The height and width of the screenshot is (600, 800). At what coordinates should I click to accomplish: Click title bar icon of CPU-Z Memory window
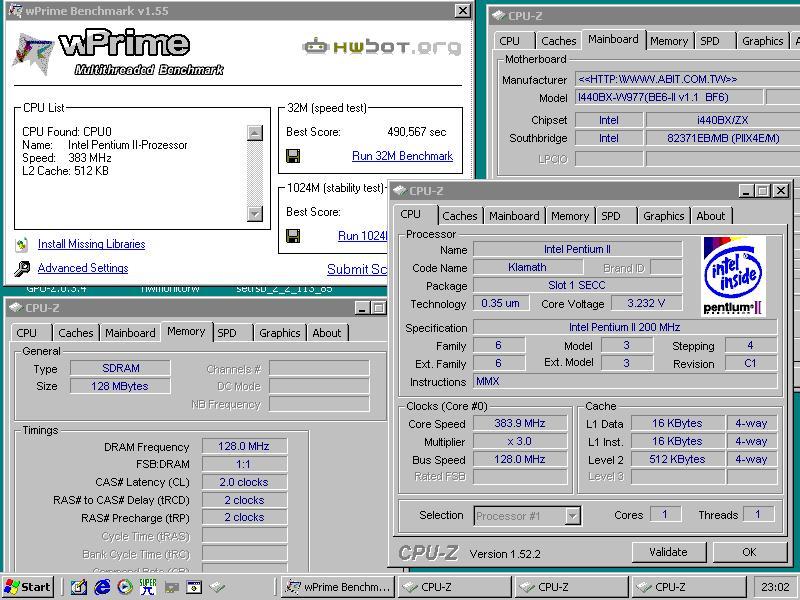(x=15, y=308)
